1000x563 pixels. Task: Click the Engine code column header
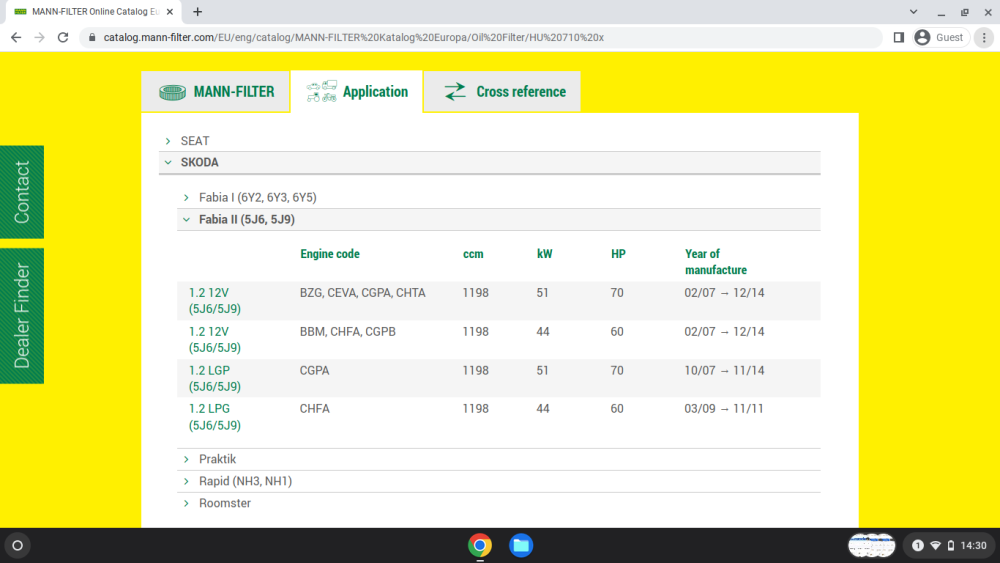click(x=330, y=254)
